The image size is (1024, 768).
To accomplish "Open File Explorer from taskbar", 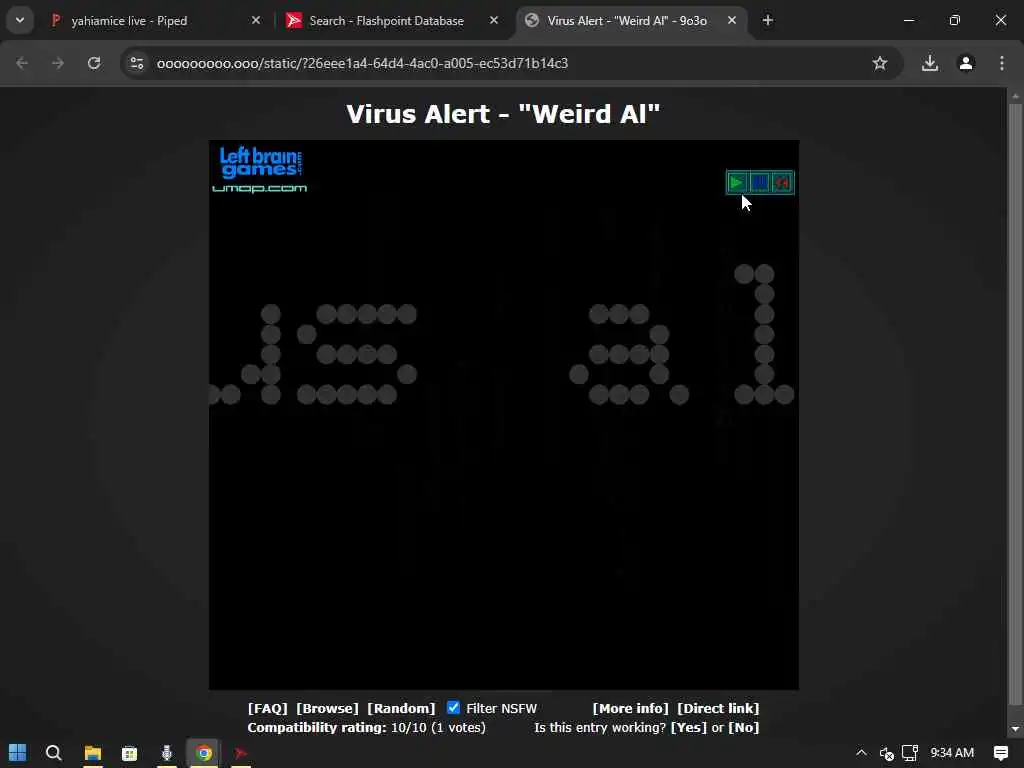I will (x=93, y=753).
